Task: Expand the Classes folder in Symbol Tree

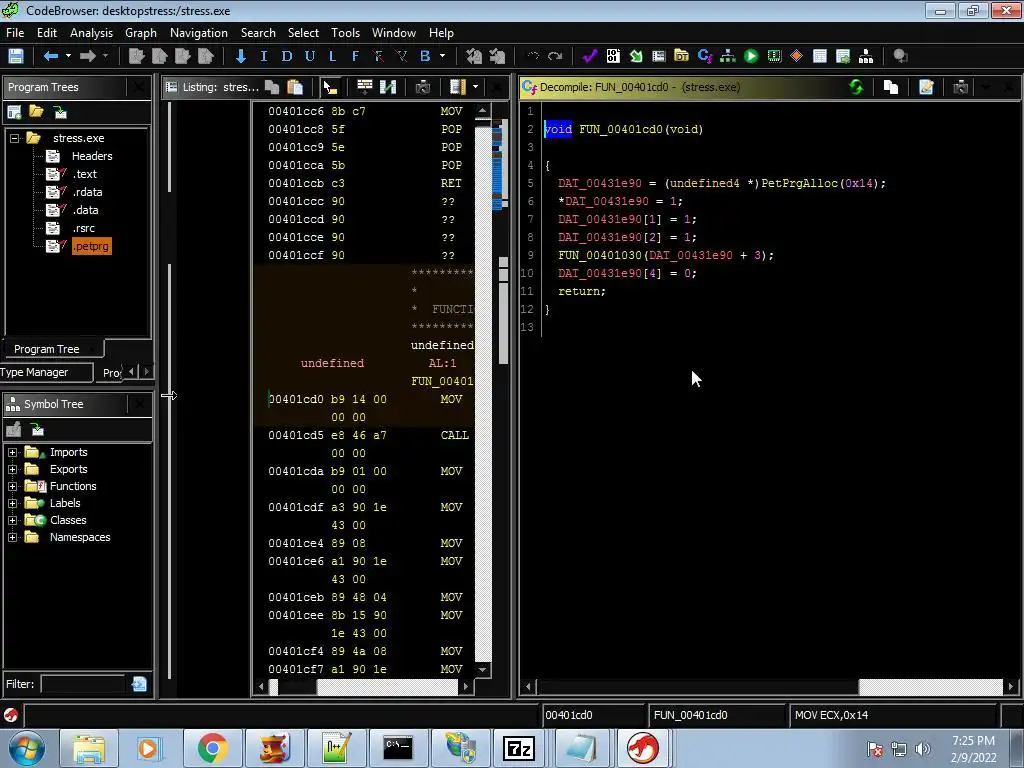Action: 12,520
